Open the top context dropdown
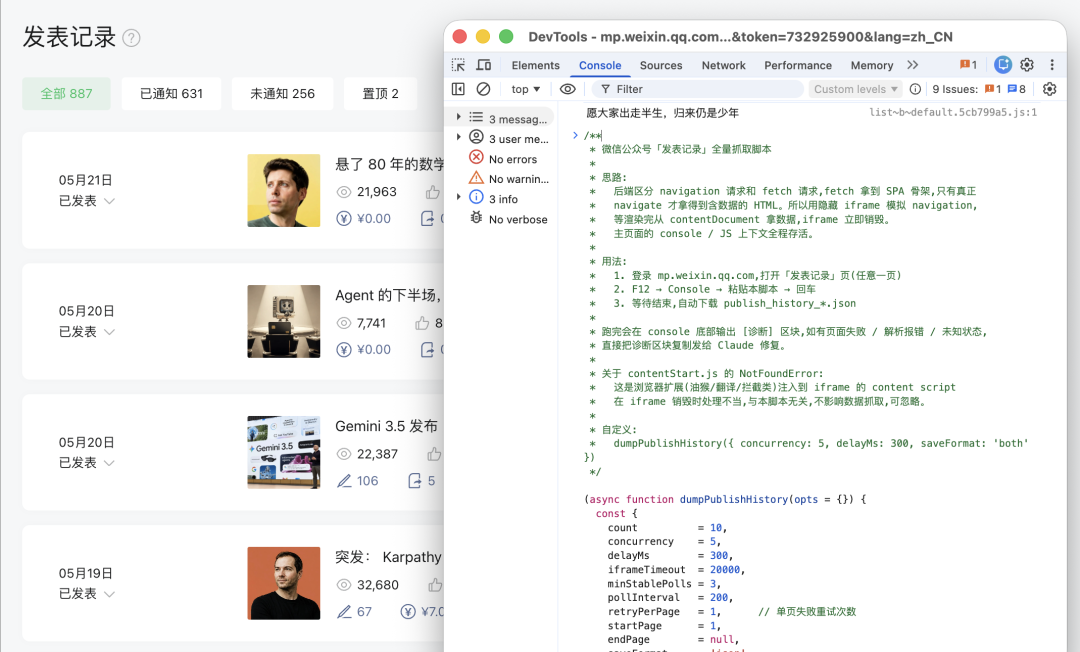The image size is (1080, 652). click(x=526, y=89)
